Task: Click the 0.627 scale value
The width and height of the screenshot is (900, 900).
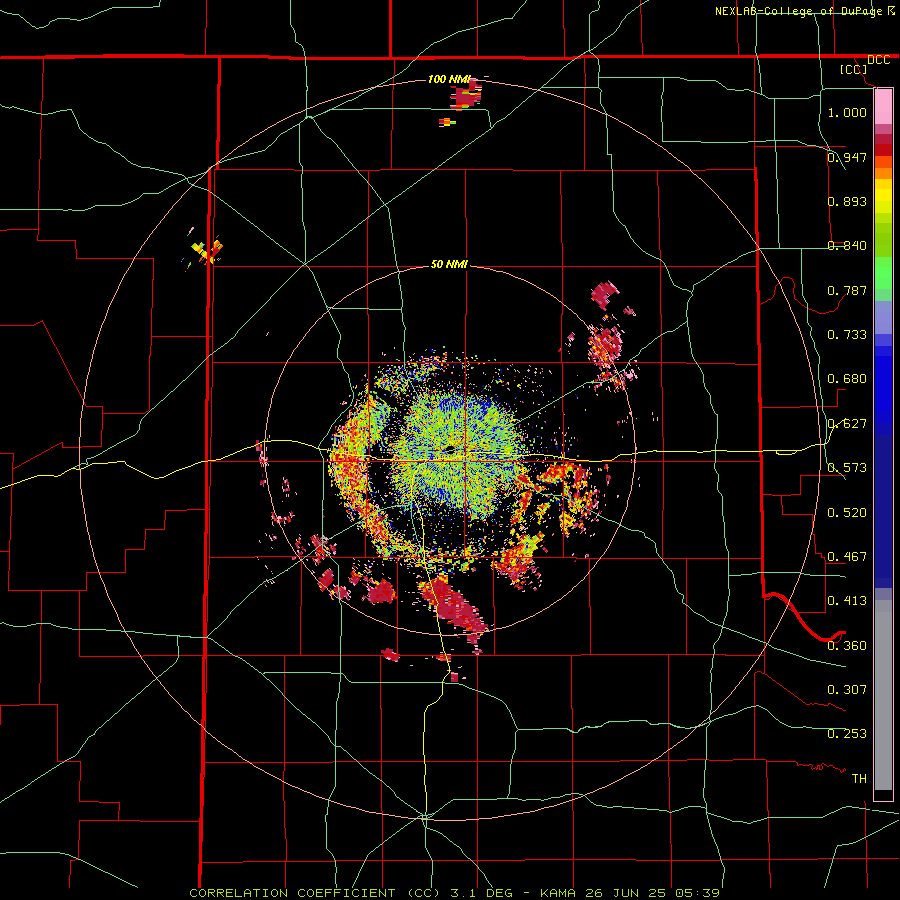Action: [847, 424]
